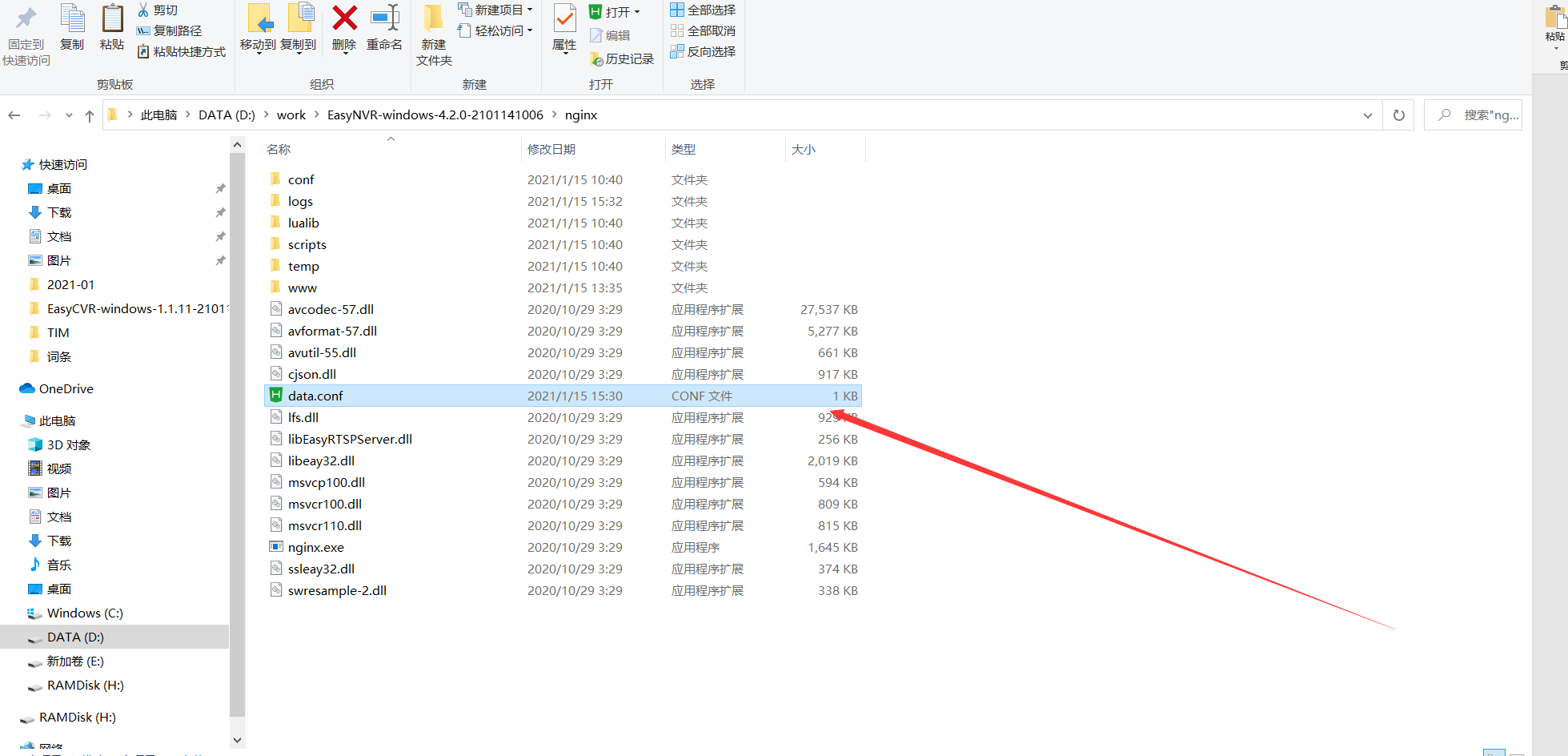The width and height of the screenshot is (1568, 756).
Task: Click Copy path (复制路径) command
Action: 169,30
